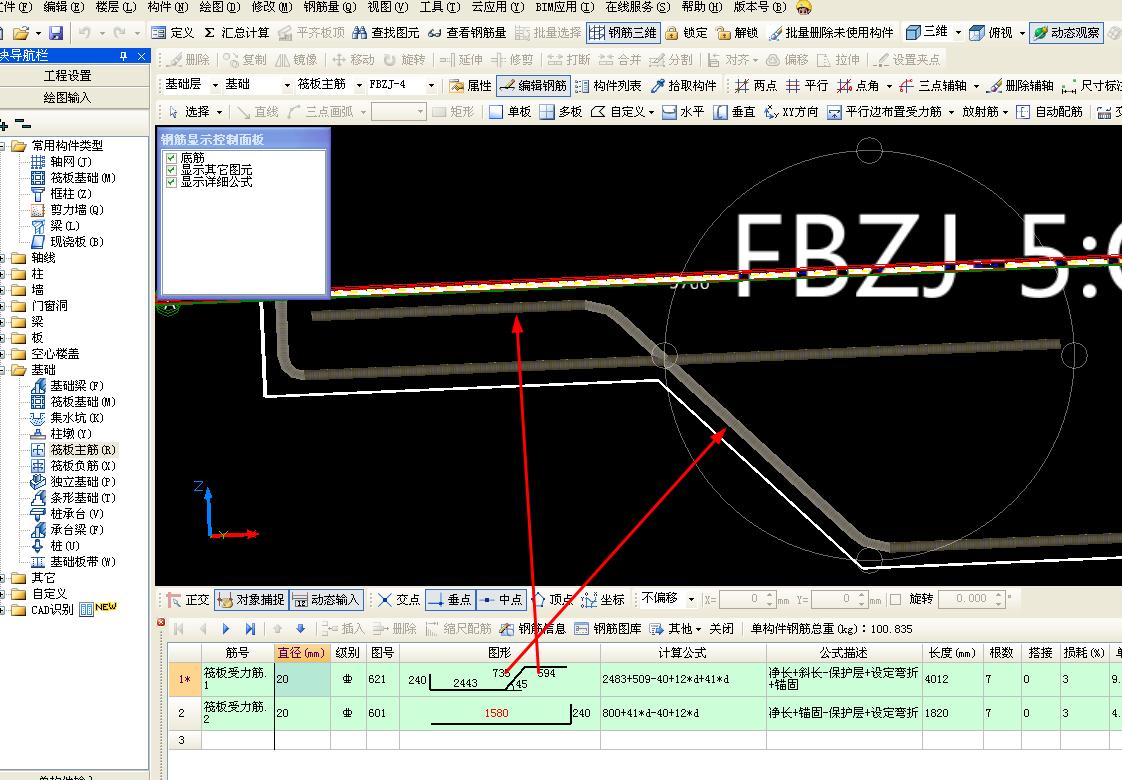The height and width of the screenshot is (780, 1122).
Task: Select 拾取构件 pick component tool
Action: pyautogui.click(x=683, y=86)
